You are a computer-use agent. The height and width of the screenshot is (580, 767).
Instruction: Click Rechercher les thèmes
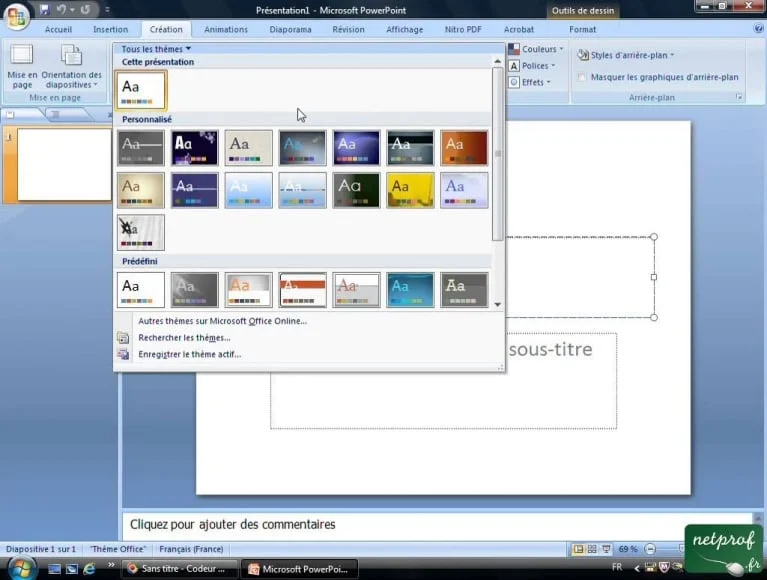tap(184, 338)
